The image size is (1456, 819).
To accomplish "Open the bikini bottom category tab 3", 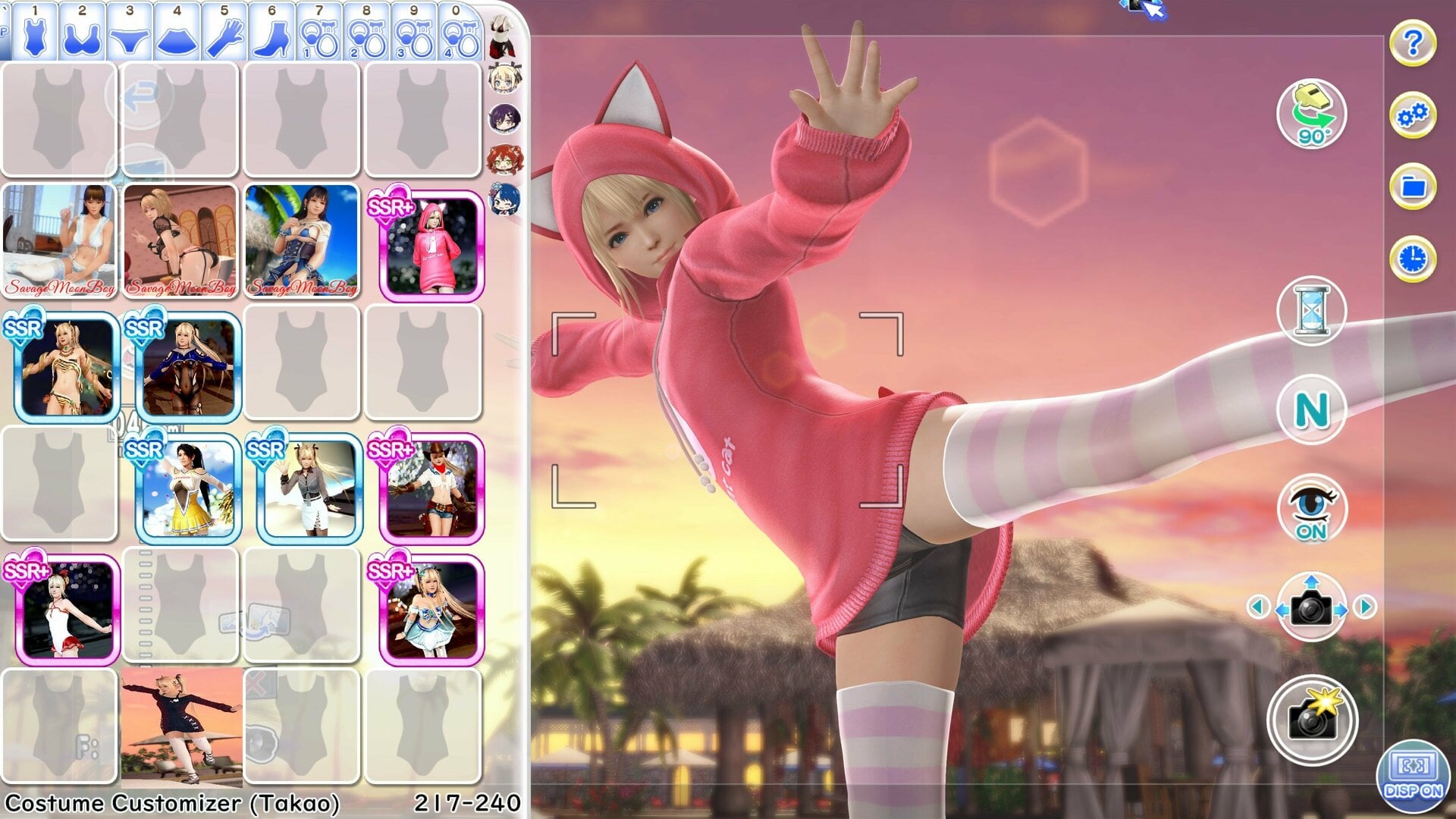I will click(130, 32).
